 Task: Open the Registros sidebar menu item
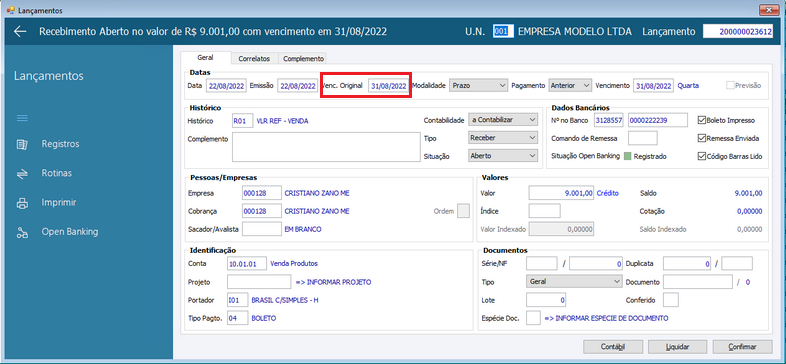click(x=60, y=144)
